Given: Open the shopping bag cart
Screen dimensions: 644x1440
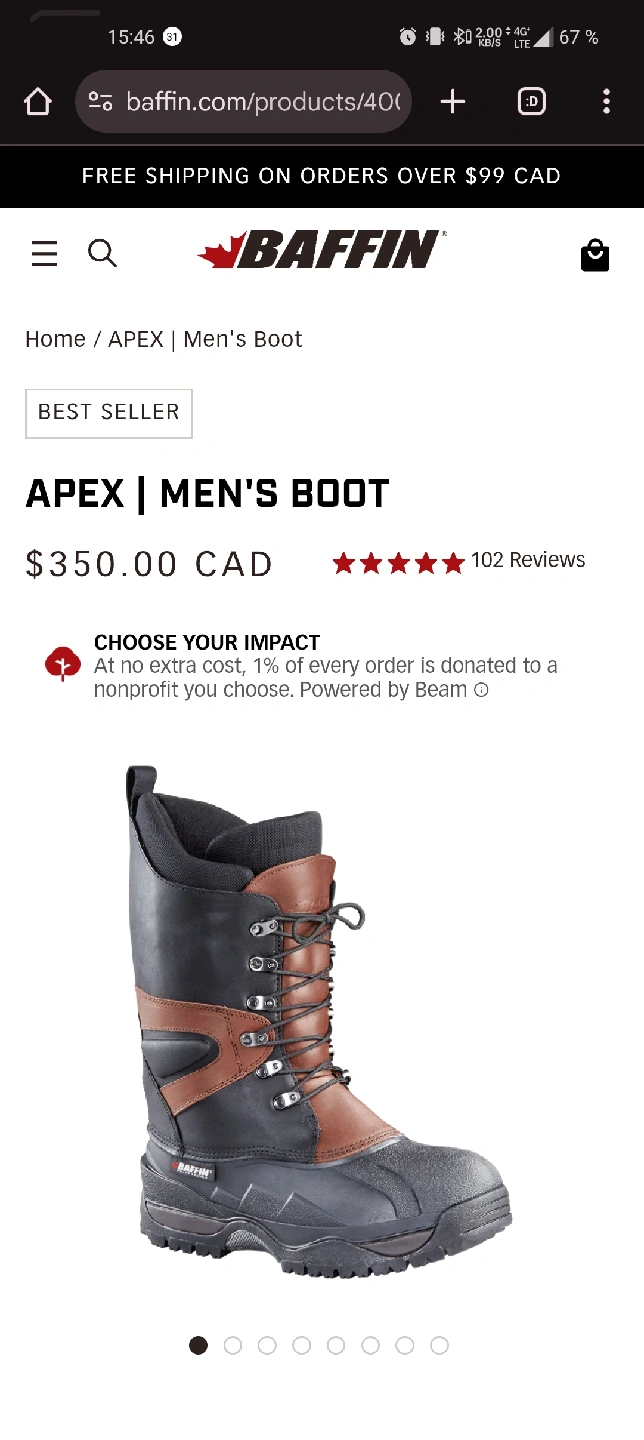Looking at the screenshot, I should point(595,255).
